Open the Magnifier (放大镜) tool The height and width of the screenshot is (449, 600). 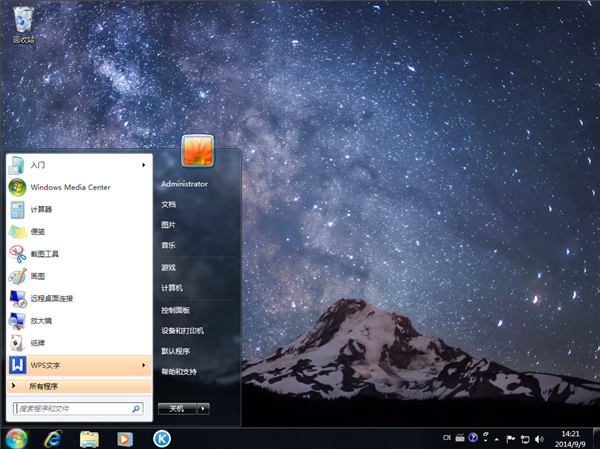click(40, 320)
